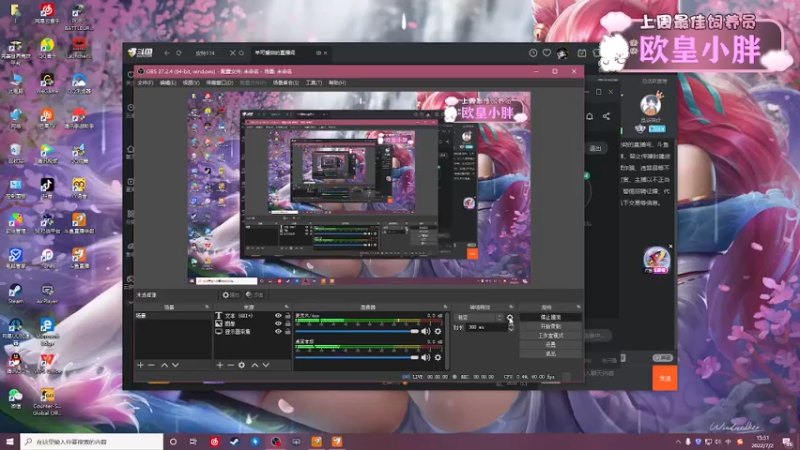Show hidden system tray icons chevron
This screenshot has width=800, height=450.
(678, 441)
